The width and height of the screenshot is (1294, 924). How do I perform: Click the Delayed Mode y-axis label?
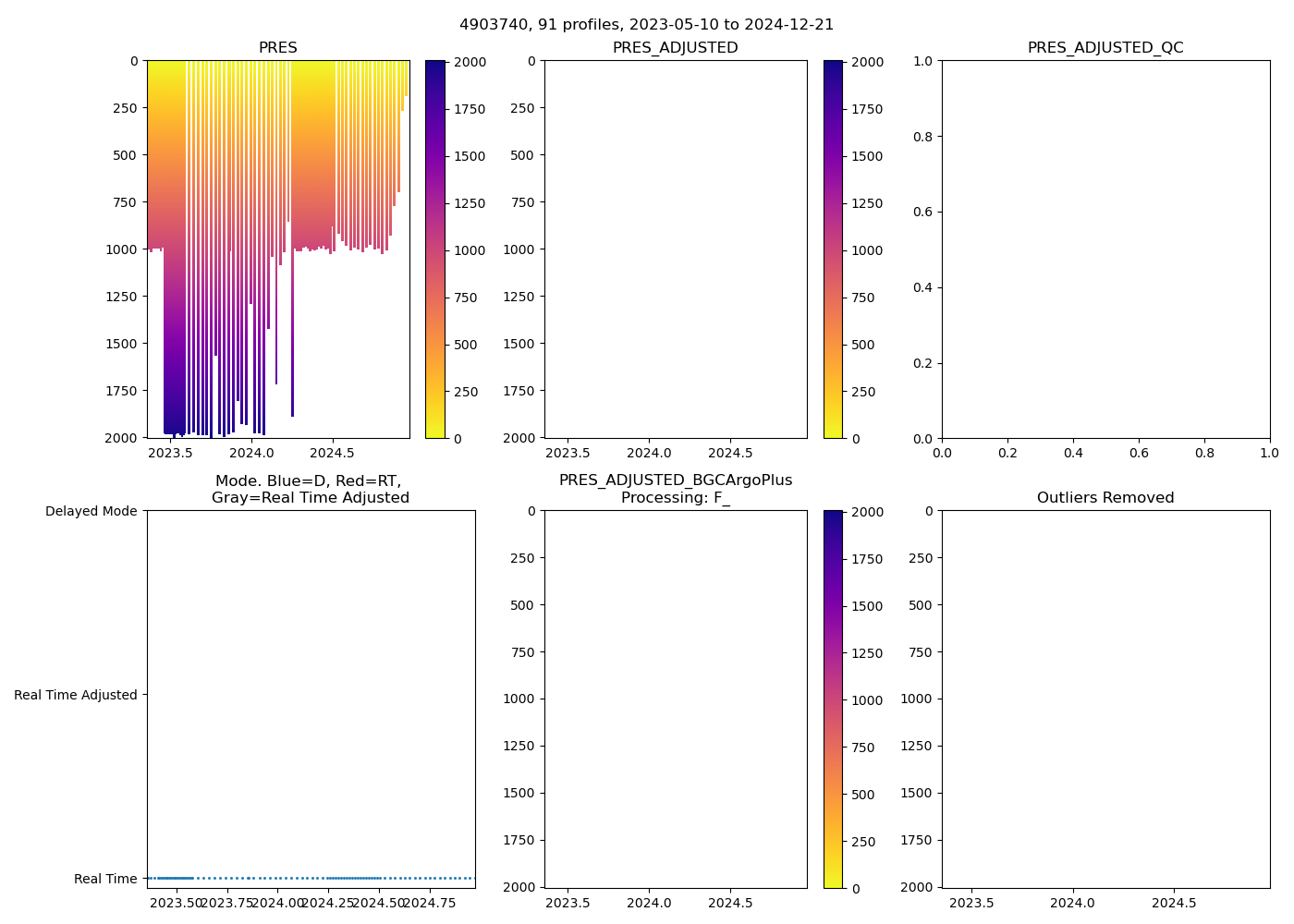click(x=91, y=511)
